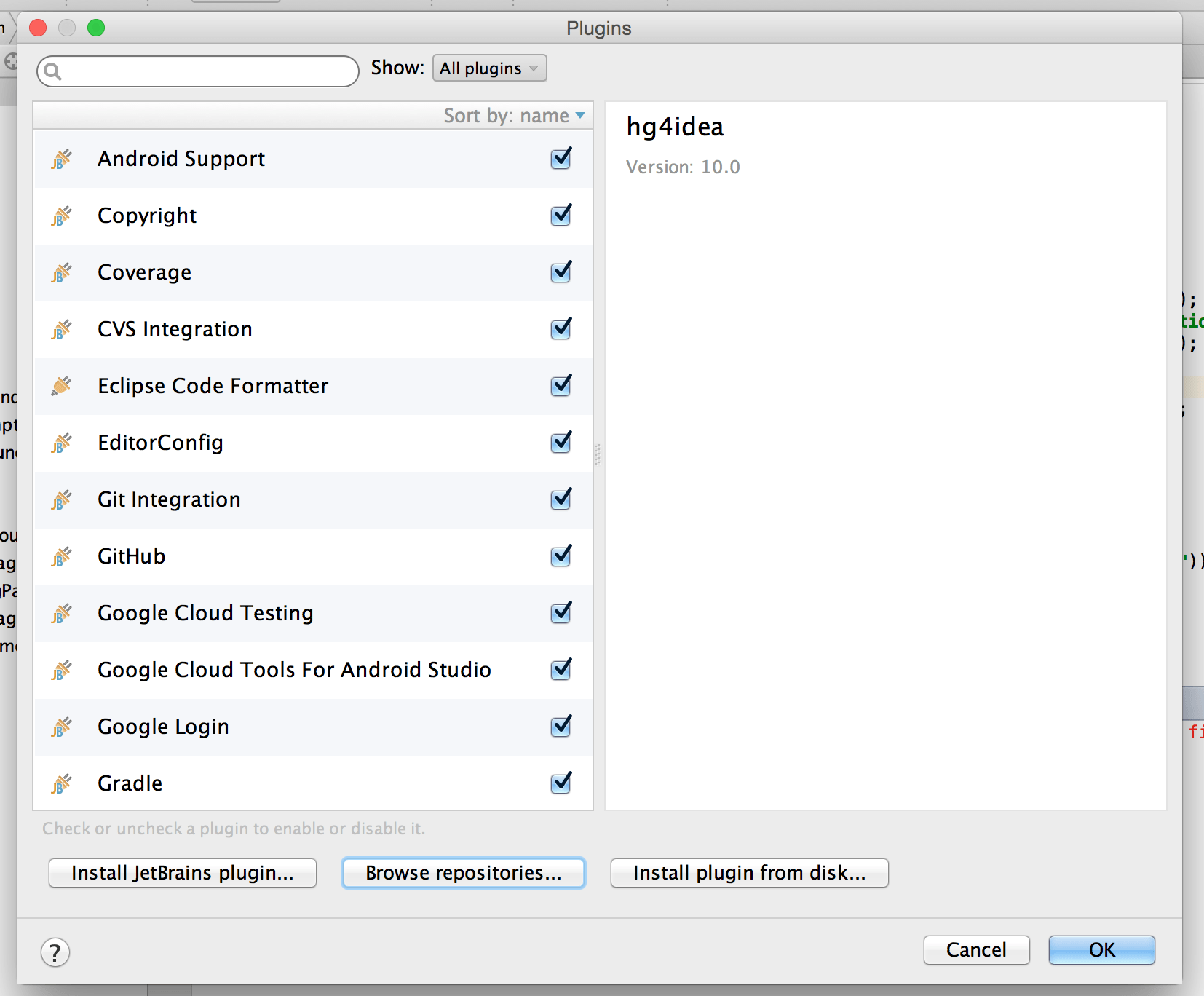Select the Gradle plugin row
The image size is (1204, 996).
click(x=313, y=783)
